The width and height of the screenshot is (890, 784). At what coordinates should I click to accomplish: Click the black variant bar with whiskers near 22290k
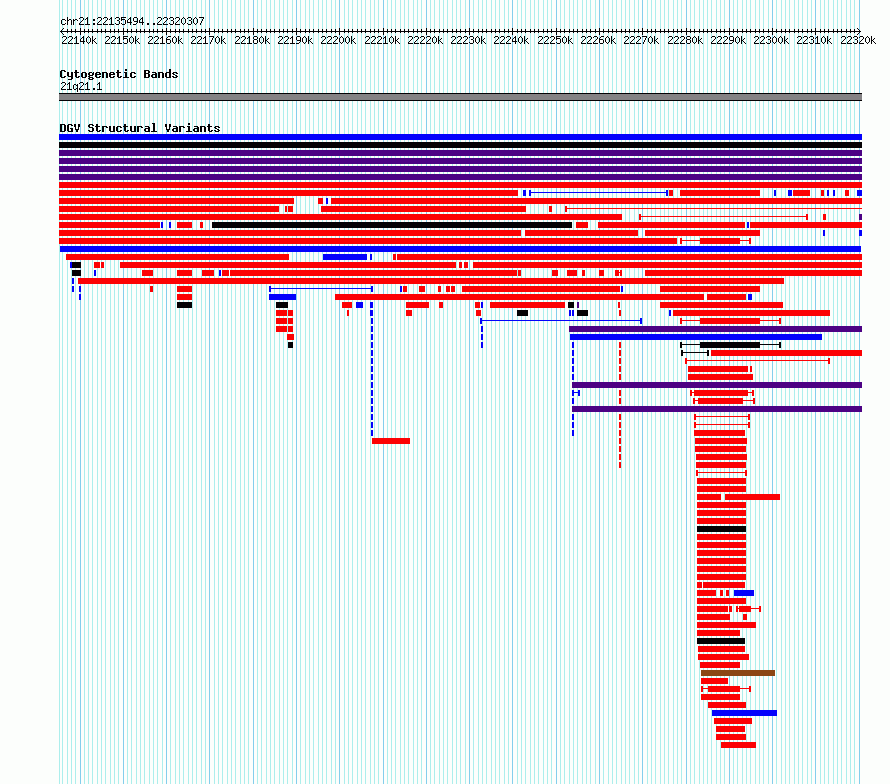point(730,345)
